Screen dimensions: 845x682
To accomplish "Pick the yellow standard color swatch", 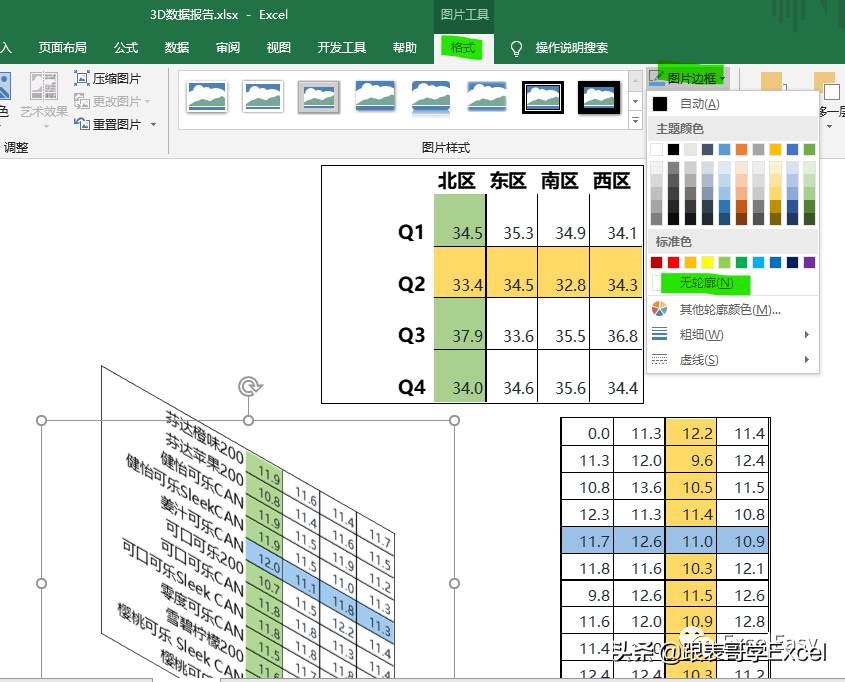I will (707, 262).
